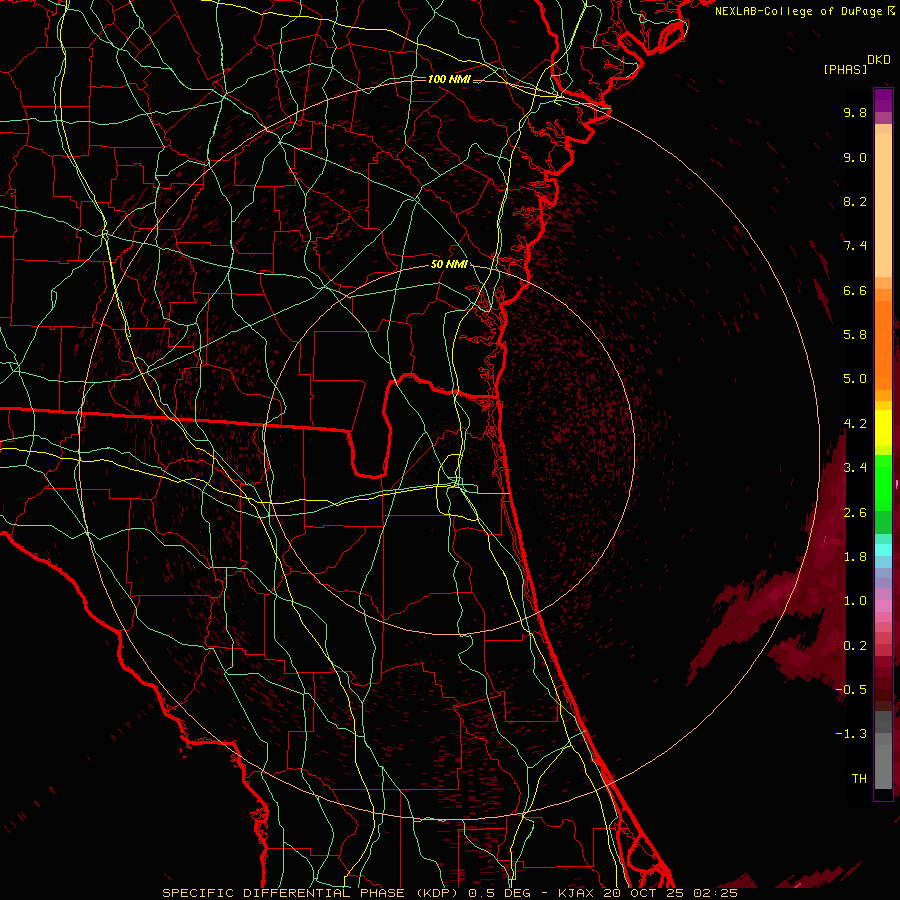Click the 3.4 legend value

(x=855, y=468)
